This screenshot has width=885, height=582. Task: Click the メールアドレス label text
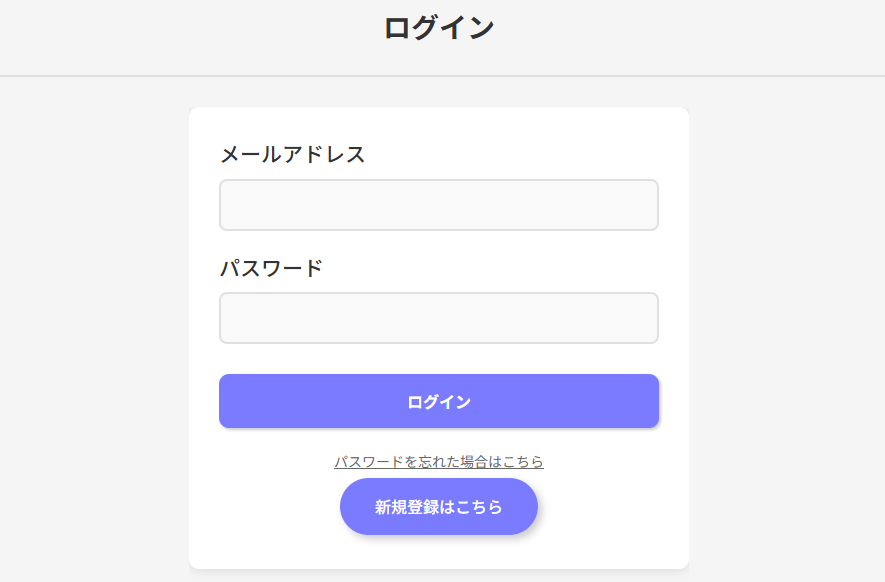(x=293, y=155)
